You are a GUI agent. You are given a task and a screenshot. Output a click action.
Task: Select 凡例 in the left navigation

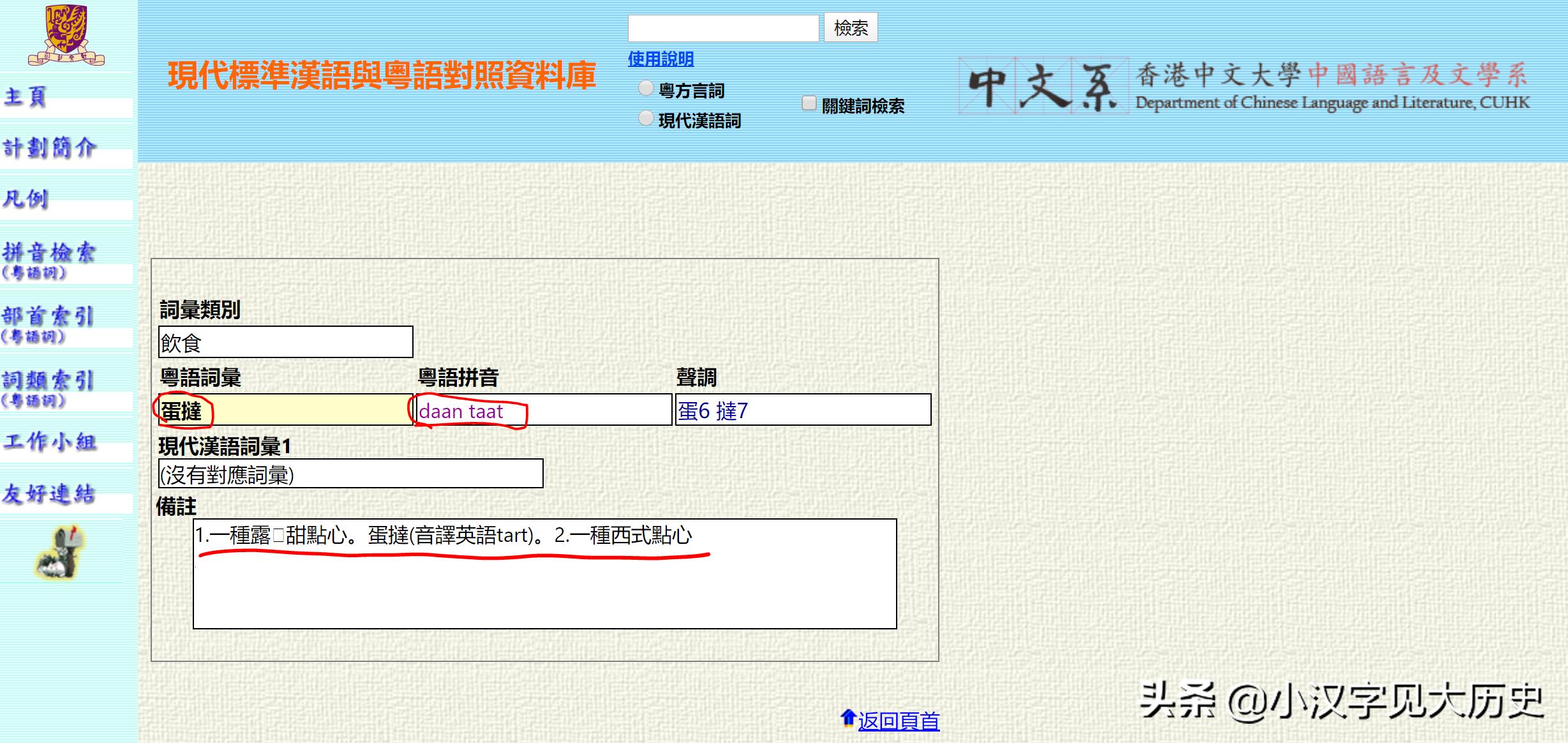pyautogui.click(x=27, y=200)
